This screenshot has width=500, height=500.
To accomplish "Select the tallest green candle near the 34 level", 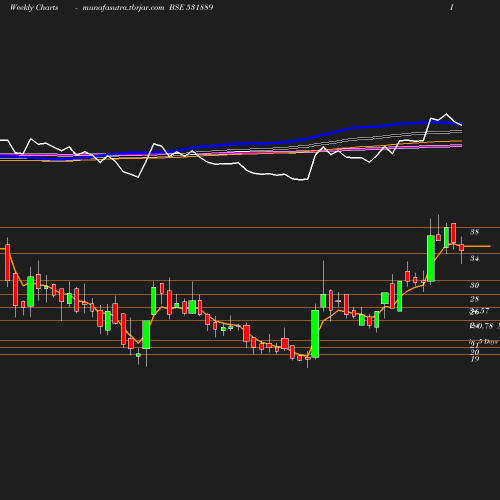I will tap(431, 258).
